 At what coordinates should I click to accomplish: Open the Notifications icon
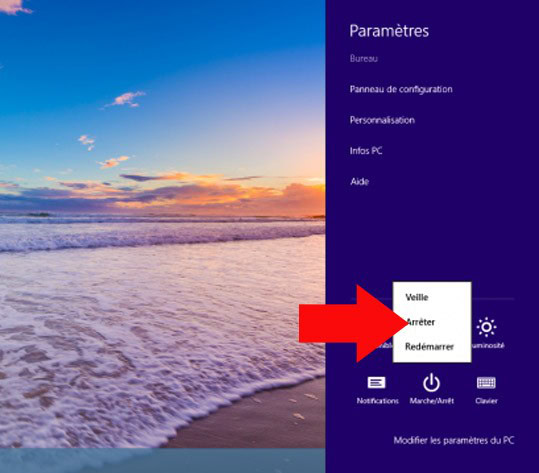376,383
